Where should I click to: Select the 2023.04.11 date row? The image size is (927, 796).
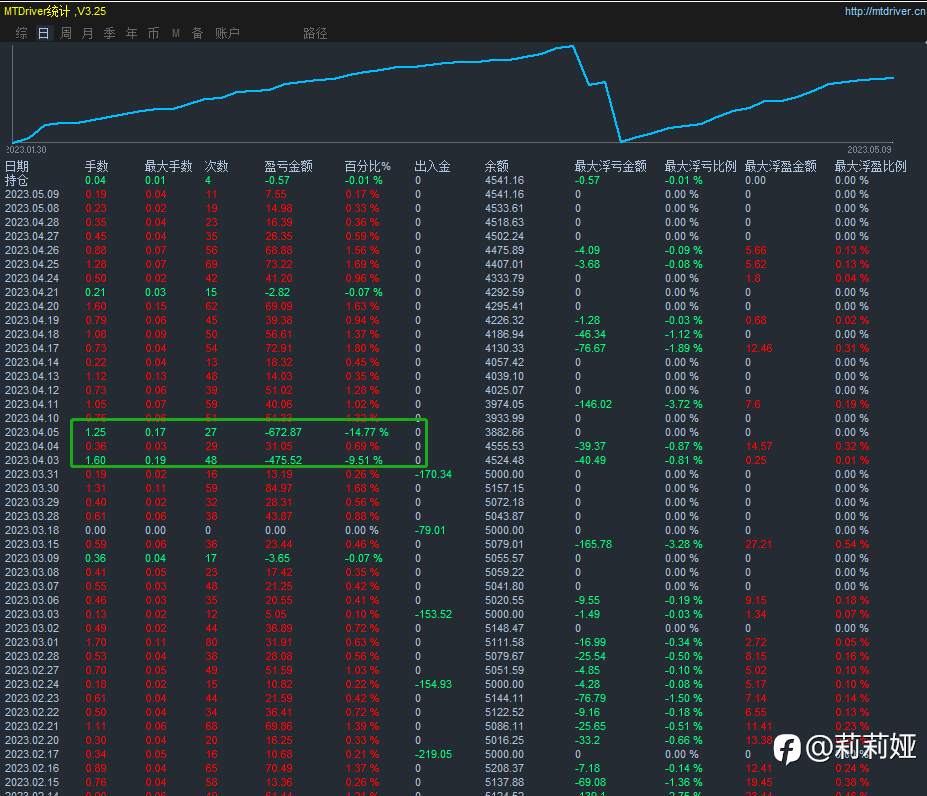pyautogui.click(x=32, y=405)
